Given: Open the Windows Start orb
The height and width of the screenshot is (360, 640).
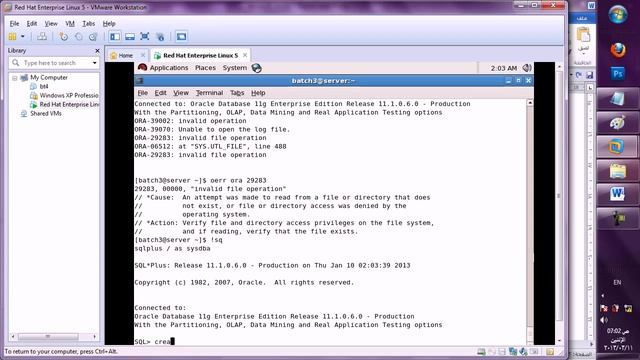Looking at the screenshot, I should tap(618, 15).
